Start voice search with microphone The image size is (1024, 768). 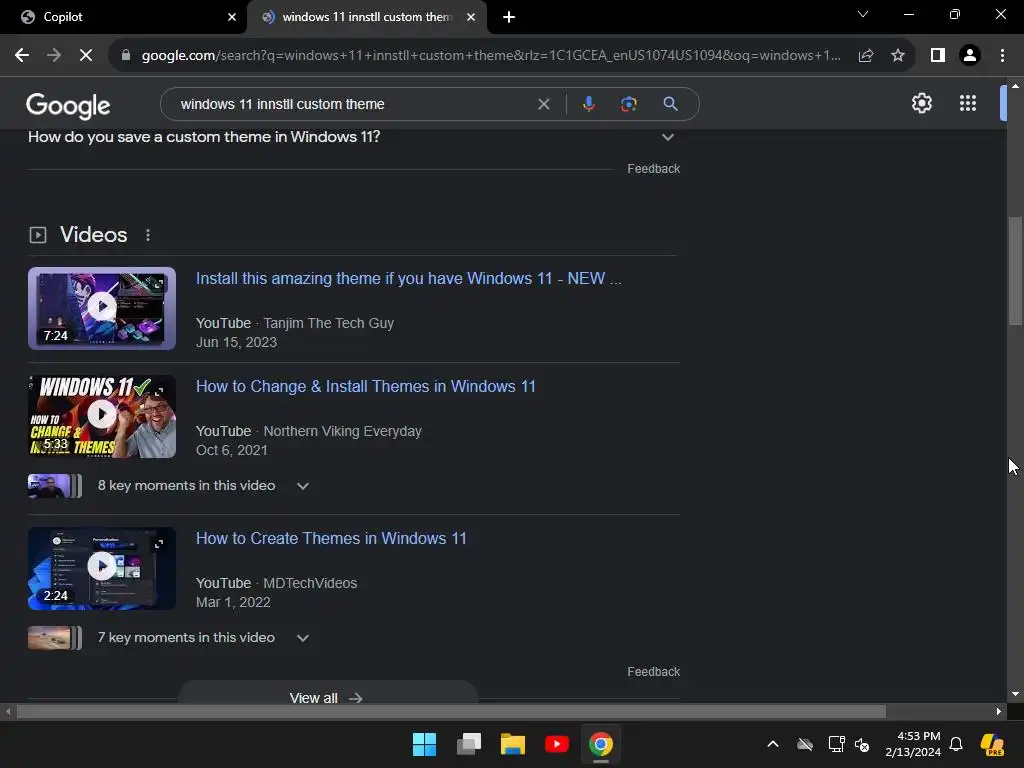[x=588, y=104]
